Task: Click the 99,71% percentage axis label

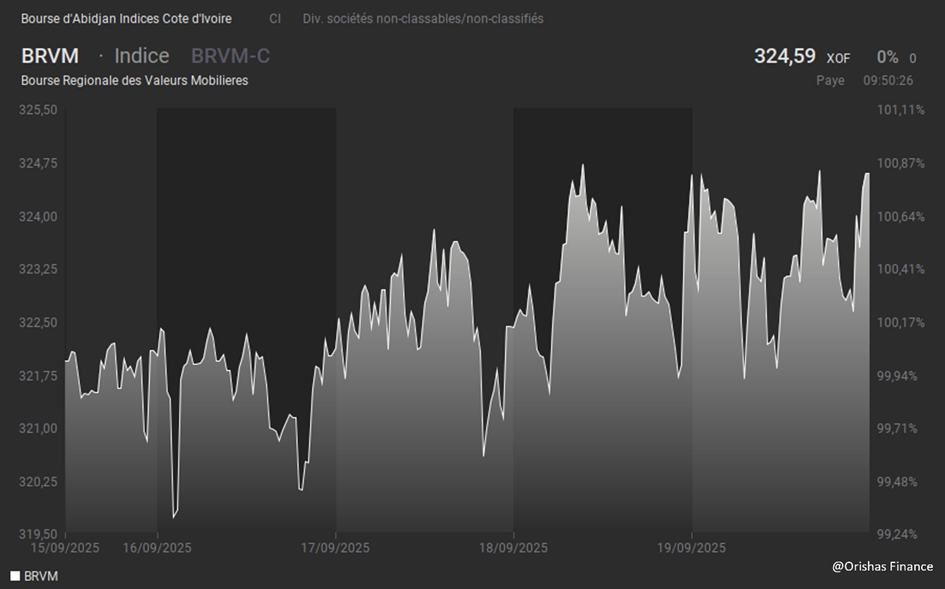Action: (x=897, y=429)
